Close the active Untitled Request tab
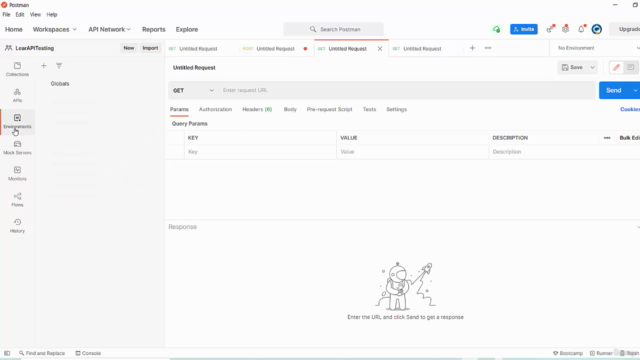 pyautogui.click(x=380, y=49)
